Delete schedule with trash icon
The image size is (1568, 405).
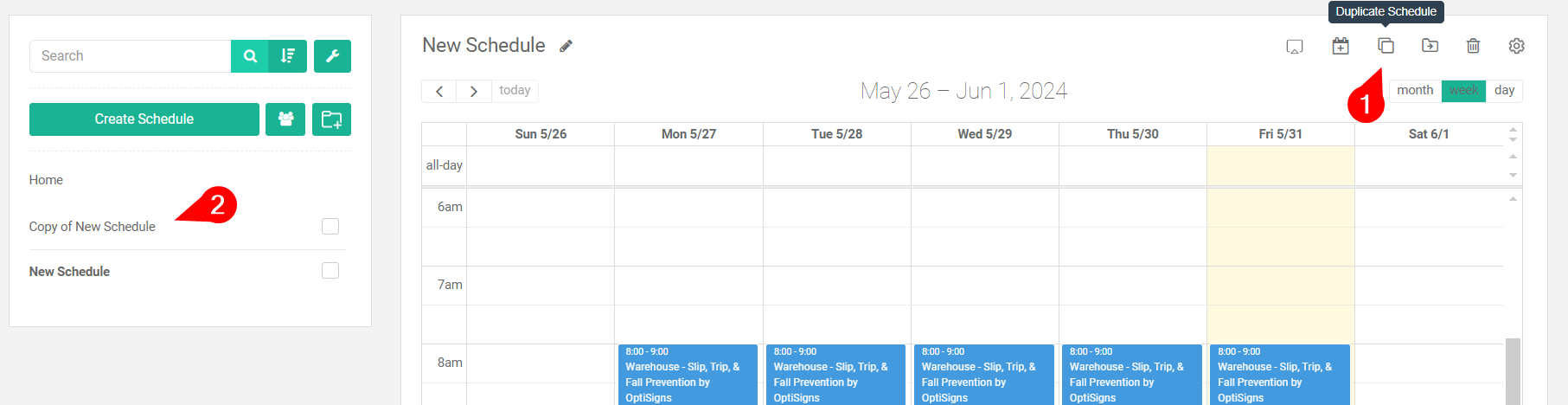point(1473,46)
